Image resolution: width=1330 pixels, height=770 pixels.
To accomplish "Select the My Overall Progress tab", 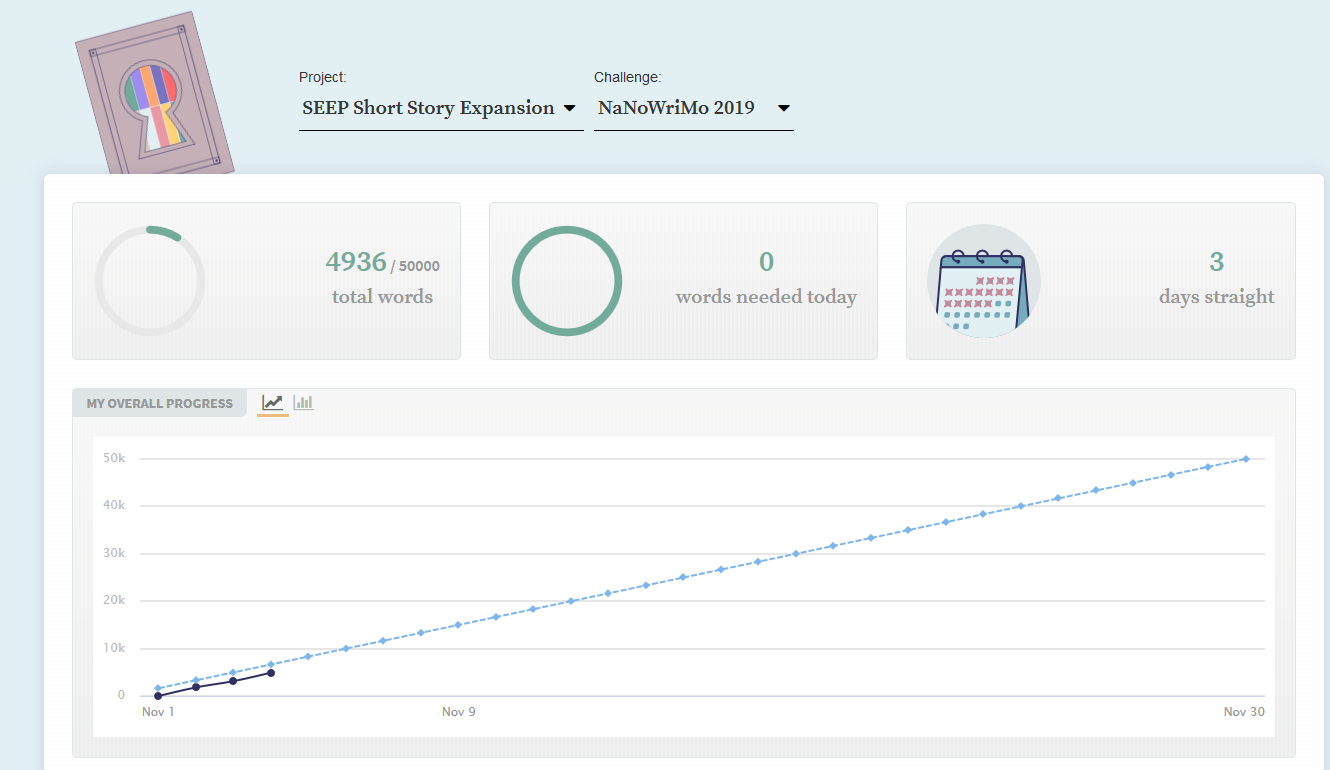I will point(159,404).
